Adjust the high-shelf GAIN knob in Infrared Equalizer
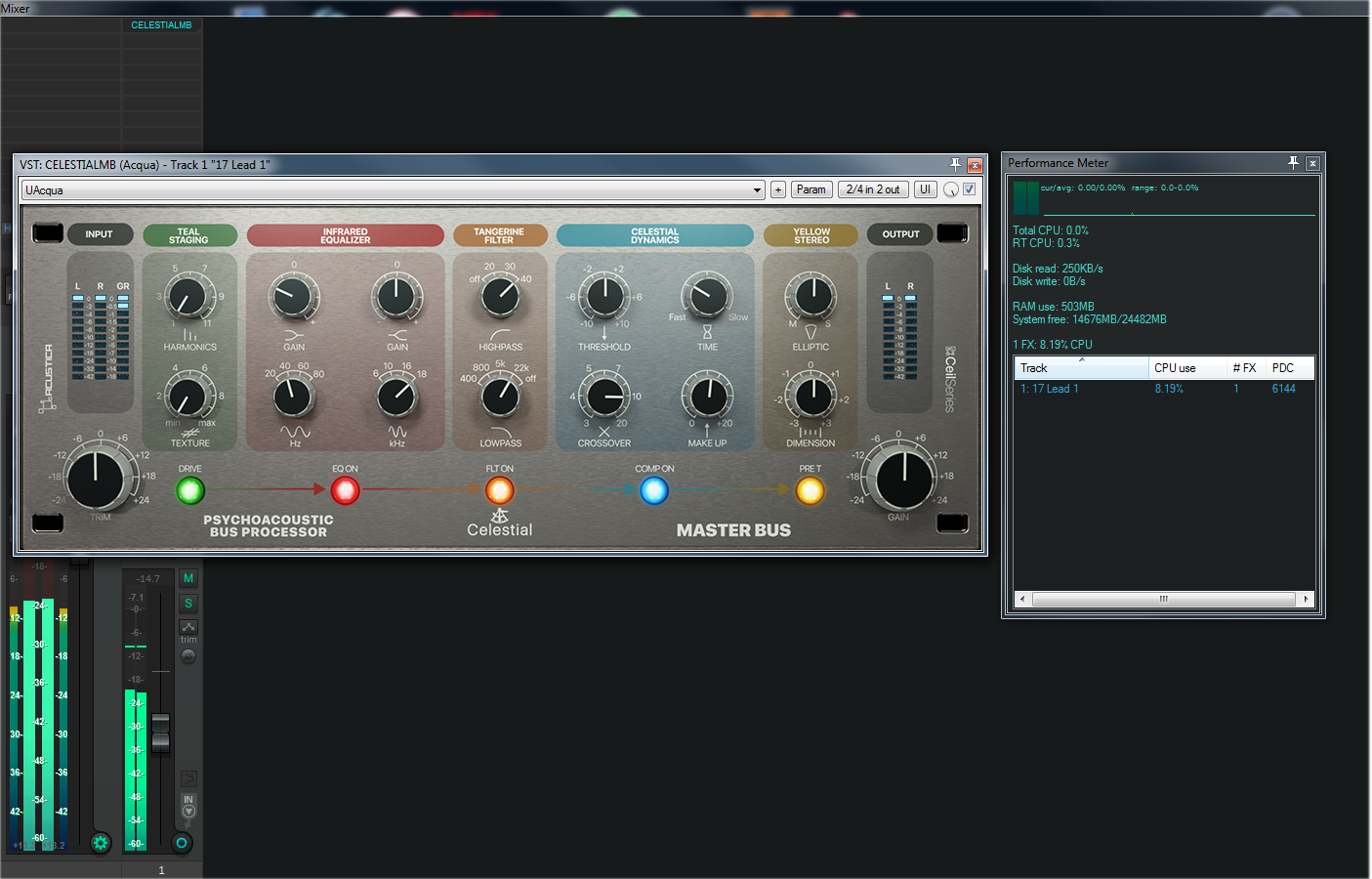The height and width of the screenshot is (879, 1372). click(x=396, y=297)
